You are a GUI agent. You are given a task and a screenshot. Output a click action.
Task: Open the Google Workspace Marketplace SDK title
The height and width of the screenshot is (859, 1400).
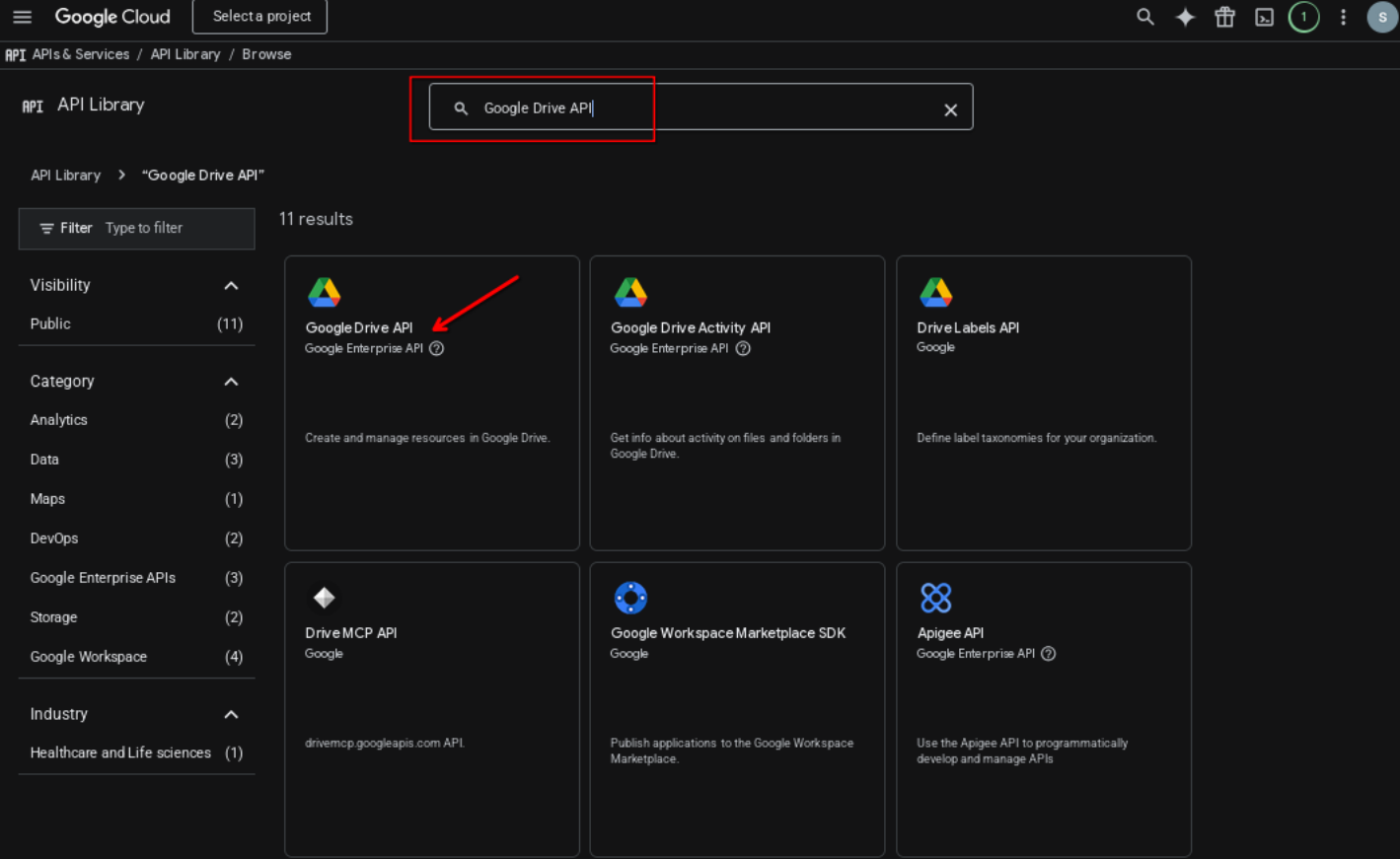click(x=728, y=633)
